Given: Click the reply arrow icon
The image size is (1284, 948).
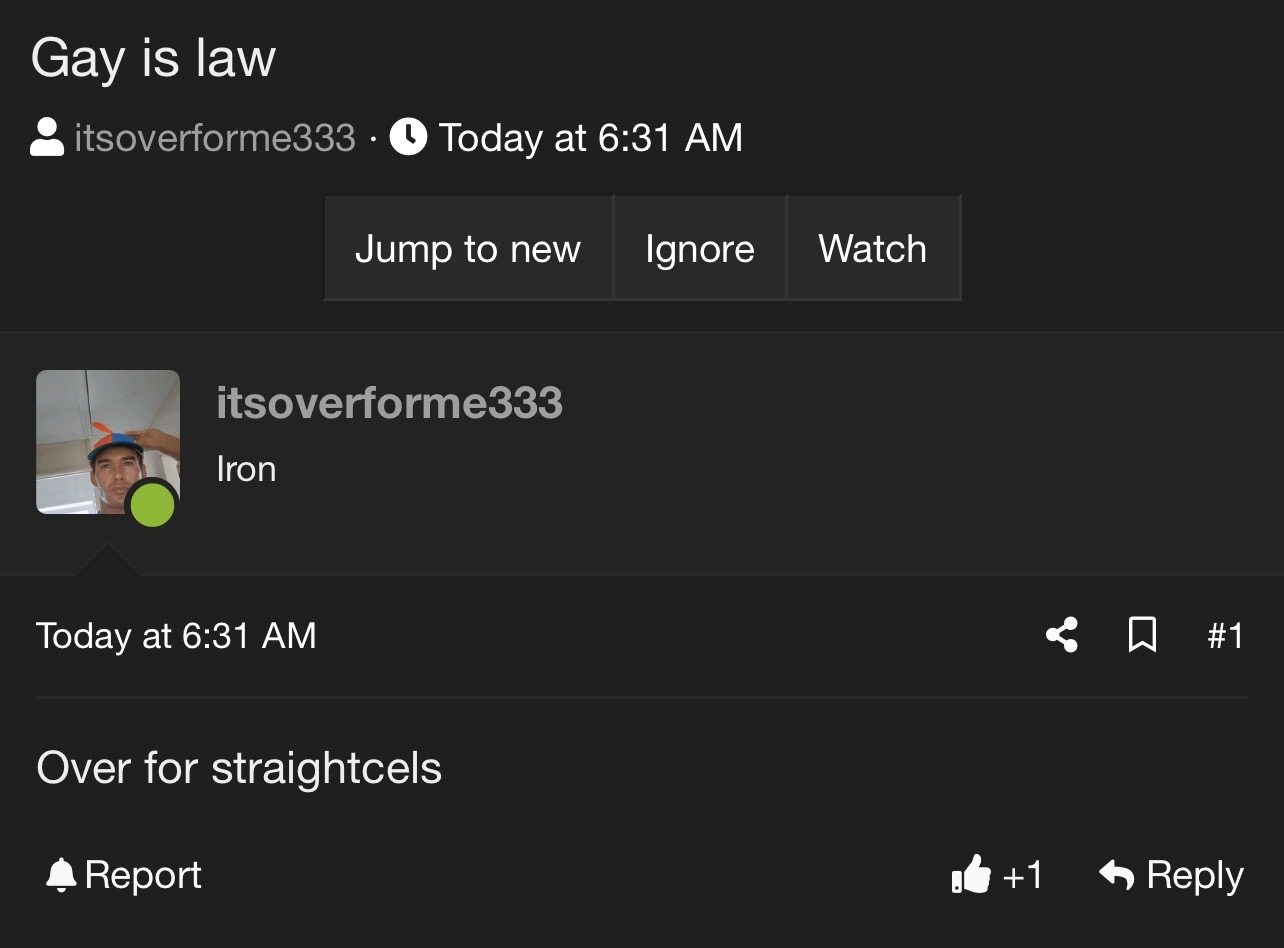Looking at the screenshot, I should 1116,875.
